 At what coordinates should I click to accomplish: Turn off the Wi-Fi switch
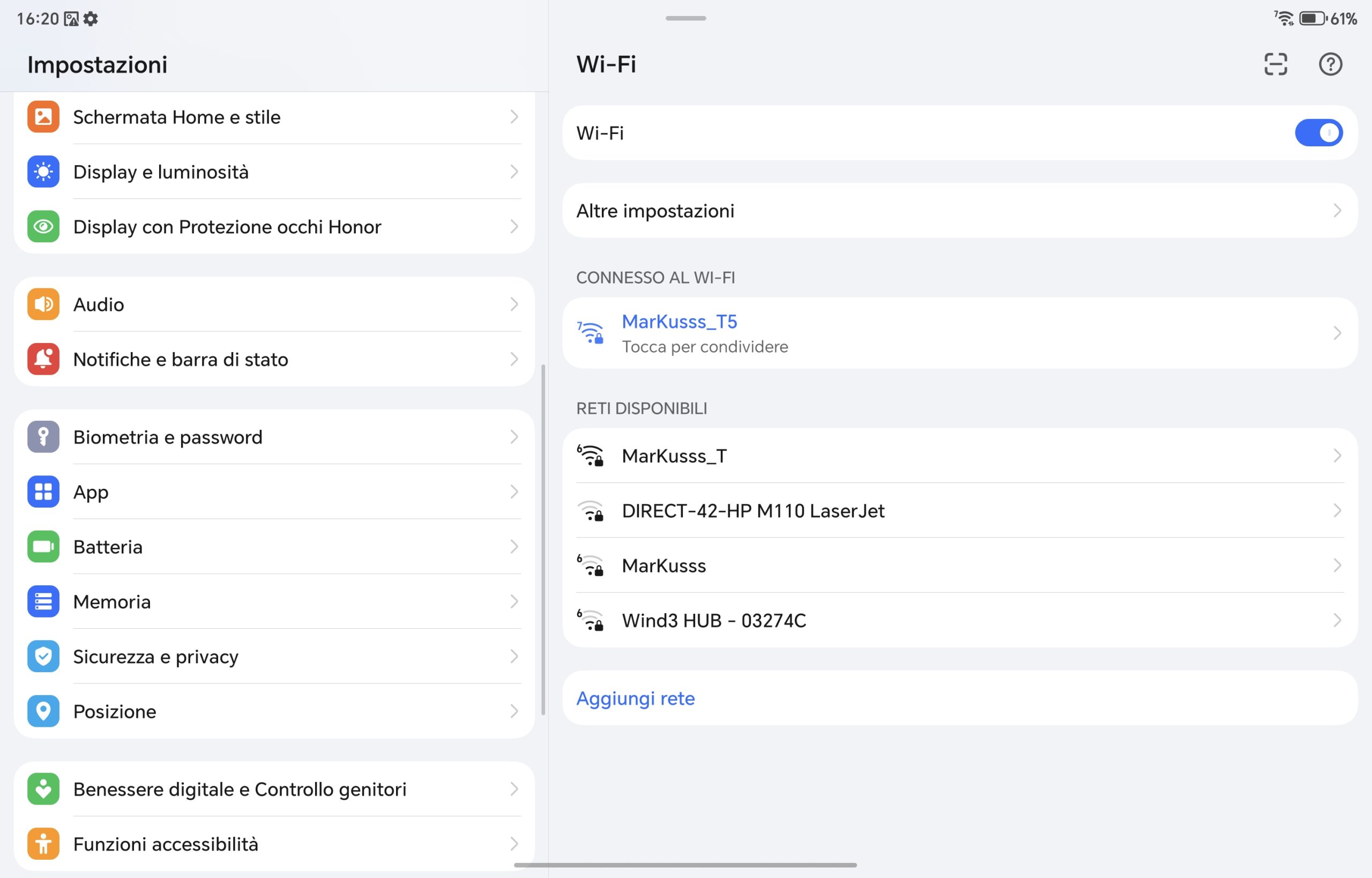(1318, 133)
